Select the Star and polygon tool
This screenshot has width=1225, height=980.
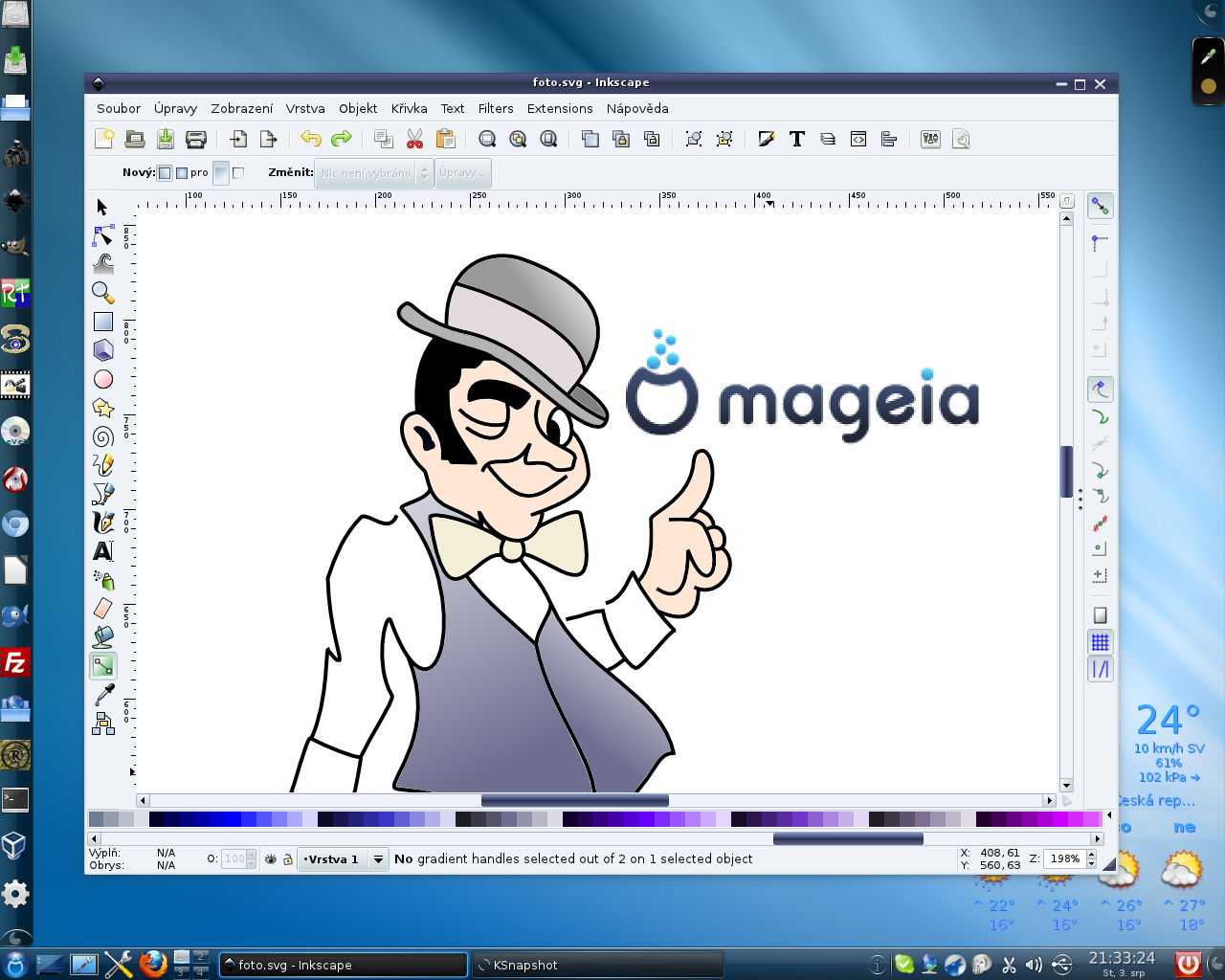(x=103, y=408)
